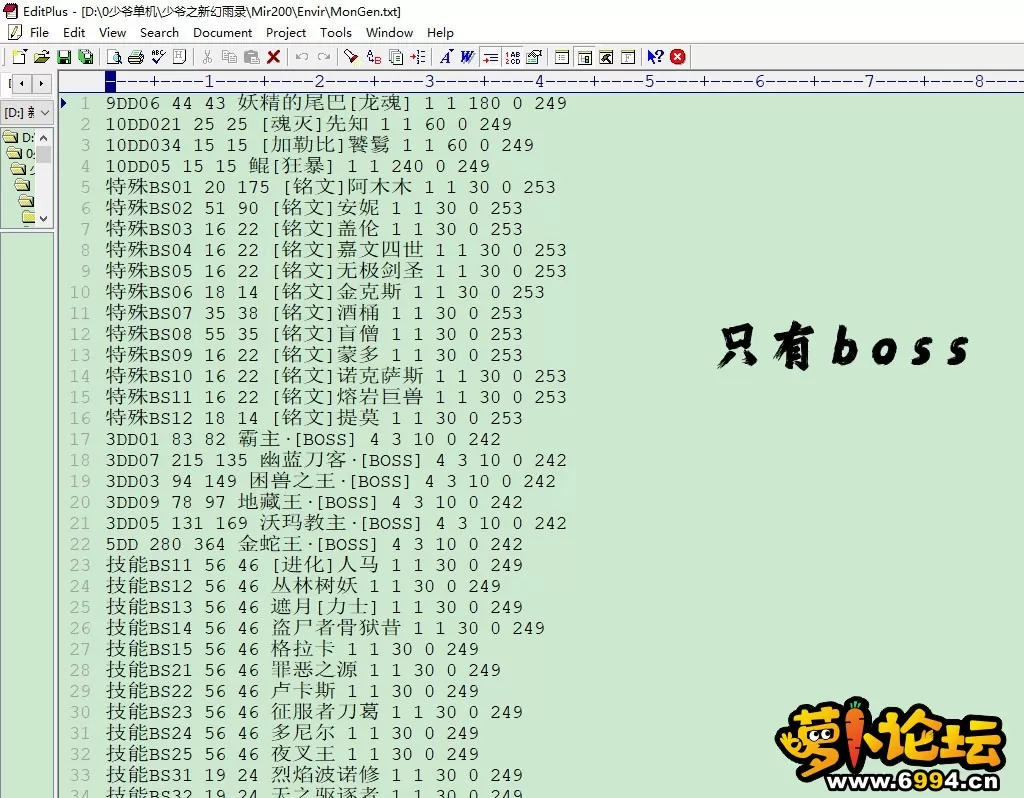Open the preferences icon with the checkmark
The height and width of the screenshot is (798, 1024).
tap(534, 57)
